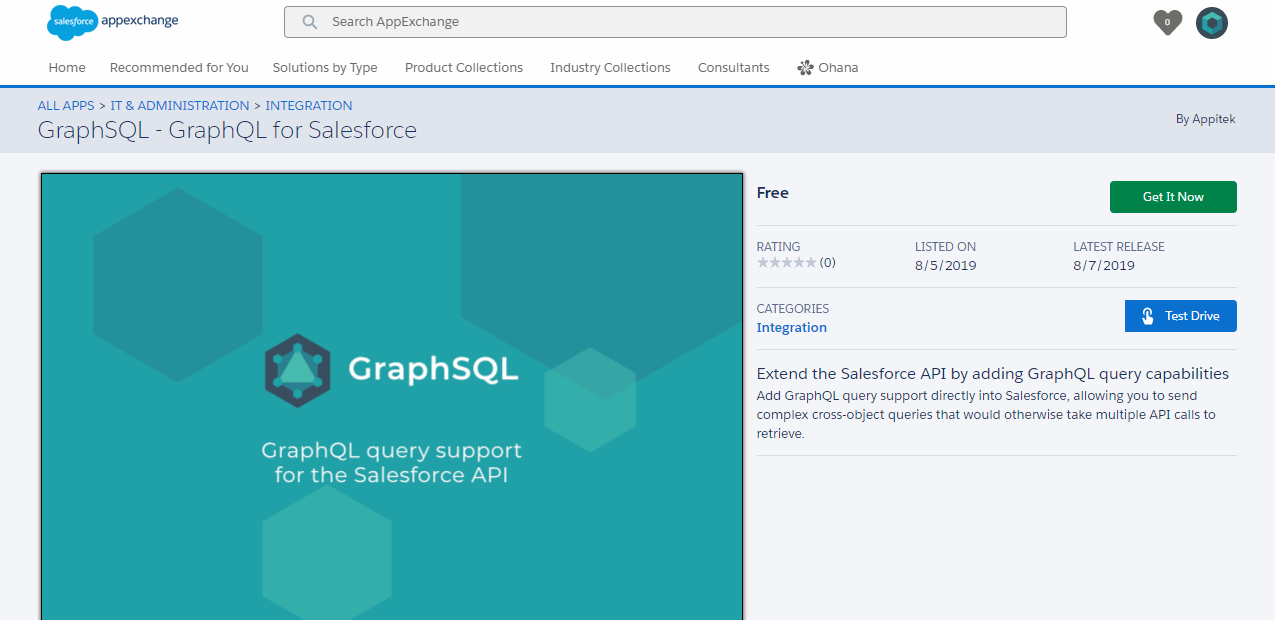Navigate to IT & ADMINISTRATION breadcrumb
This screenshot has height=620, width=1275.
pyautogui.click(x=180, y=105)
